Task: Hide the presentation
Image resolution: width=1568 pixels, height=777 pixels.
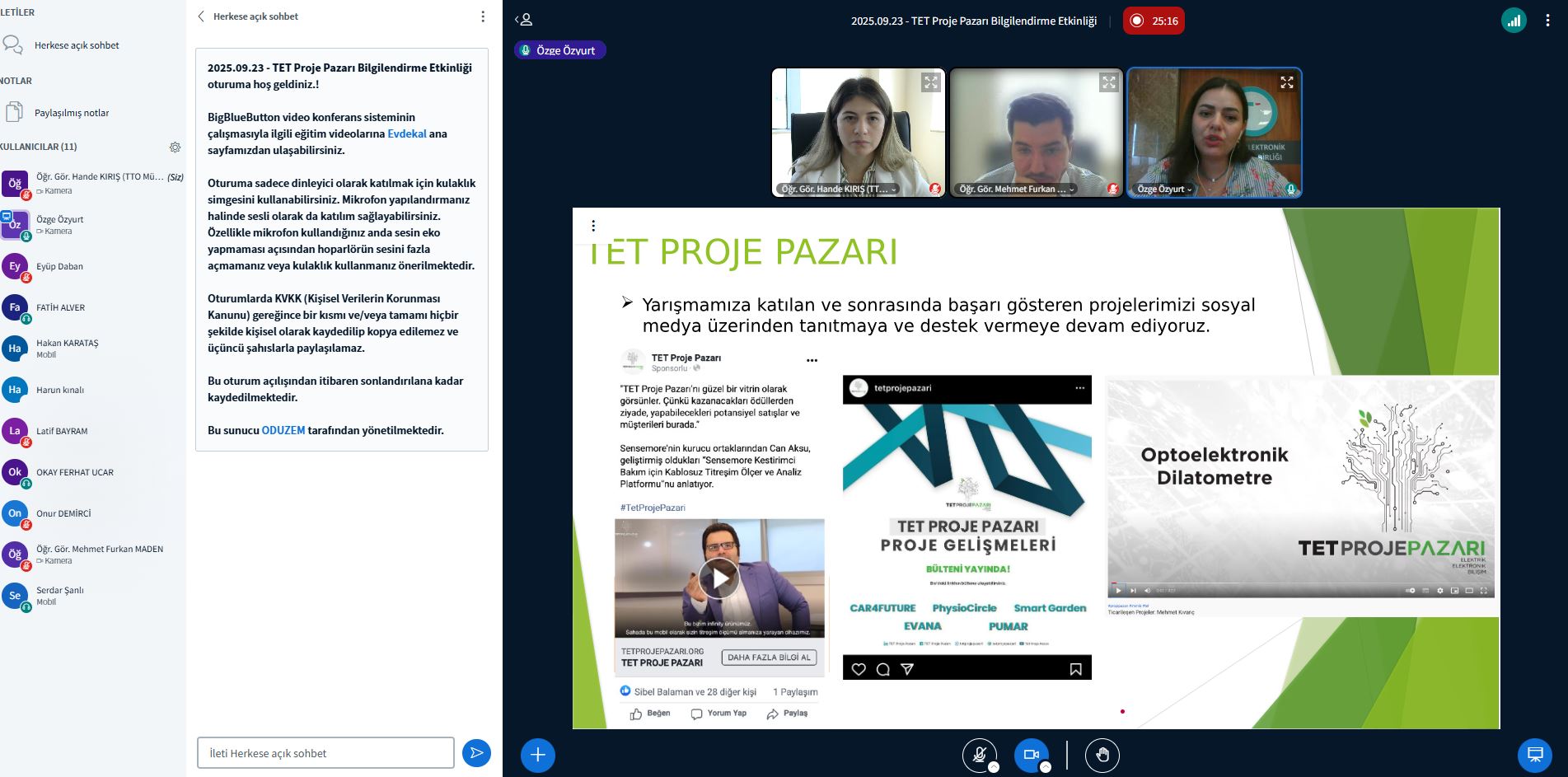Action: click(x=1535, y=755)
